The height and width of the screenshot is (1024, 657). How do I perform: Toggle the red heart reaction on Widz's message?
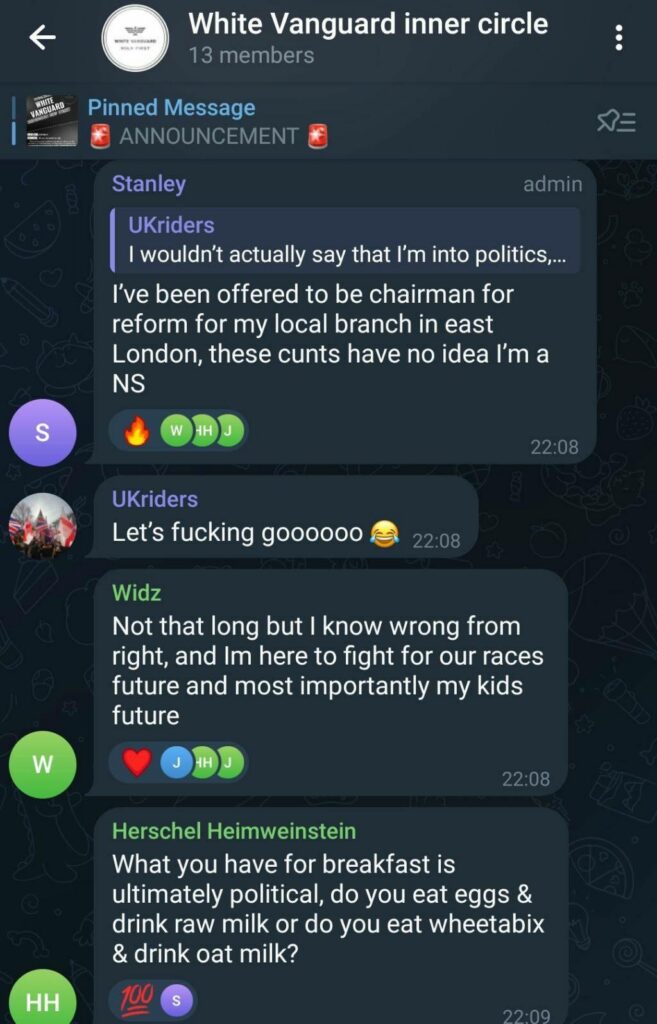coord(137,764)
